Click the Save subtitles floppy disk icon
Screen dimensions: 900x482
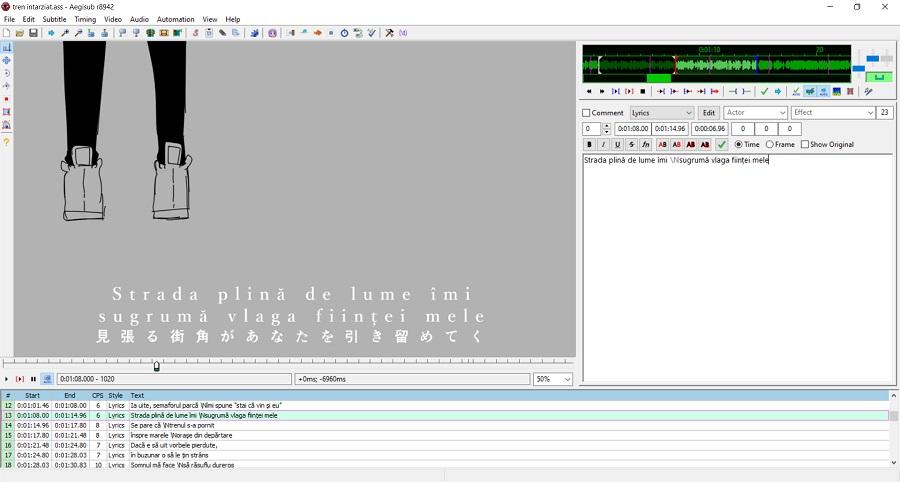click(x=33, y=33)
